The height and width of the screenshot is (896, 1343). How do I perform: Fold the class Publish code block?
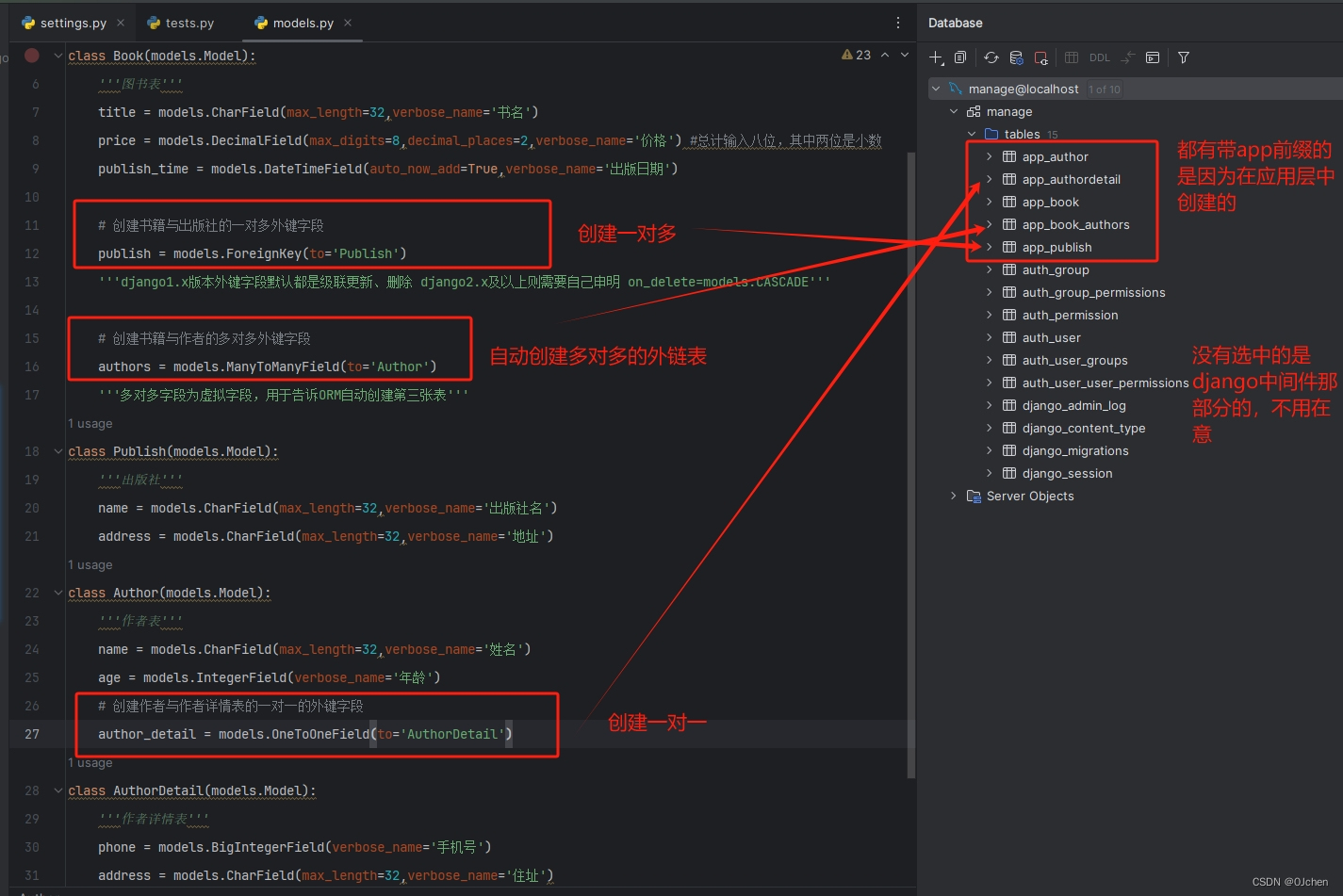58,451
